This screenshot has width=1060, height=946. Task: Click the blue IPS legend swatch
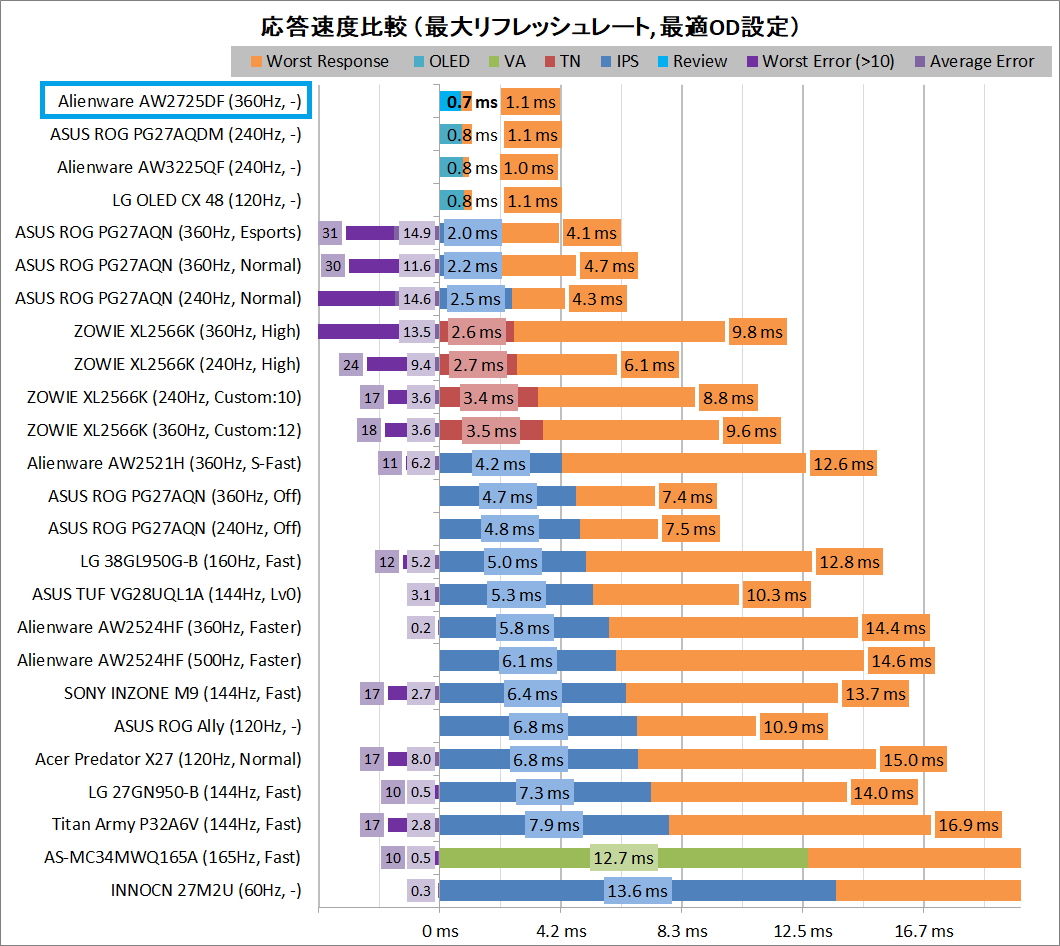[606, 62]
